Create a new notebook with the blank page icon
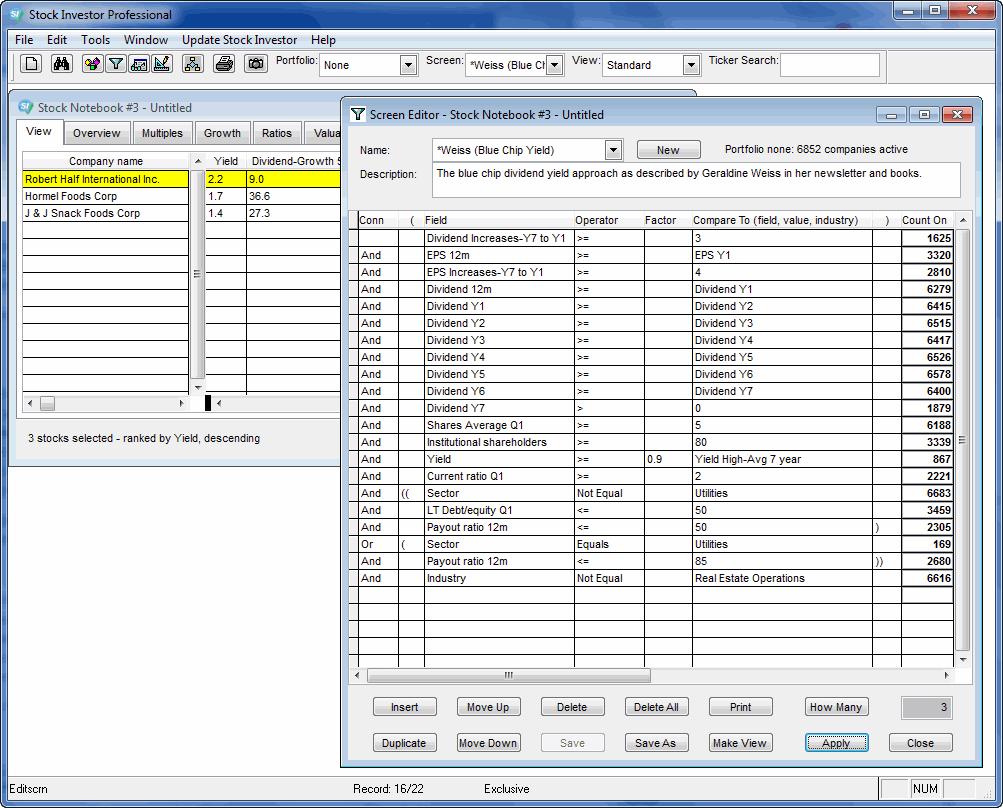1003x808 pixels. pos(31,64)
